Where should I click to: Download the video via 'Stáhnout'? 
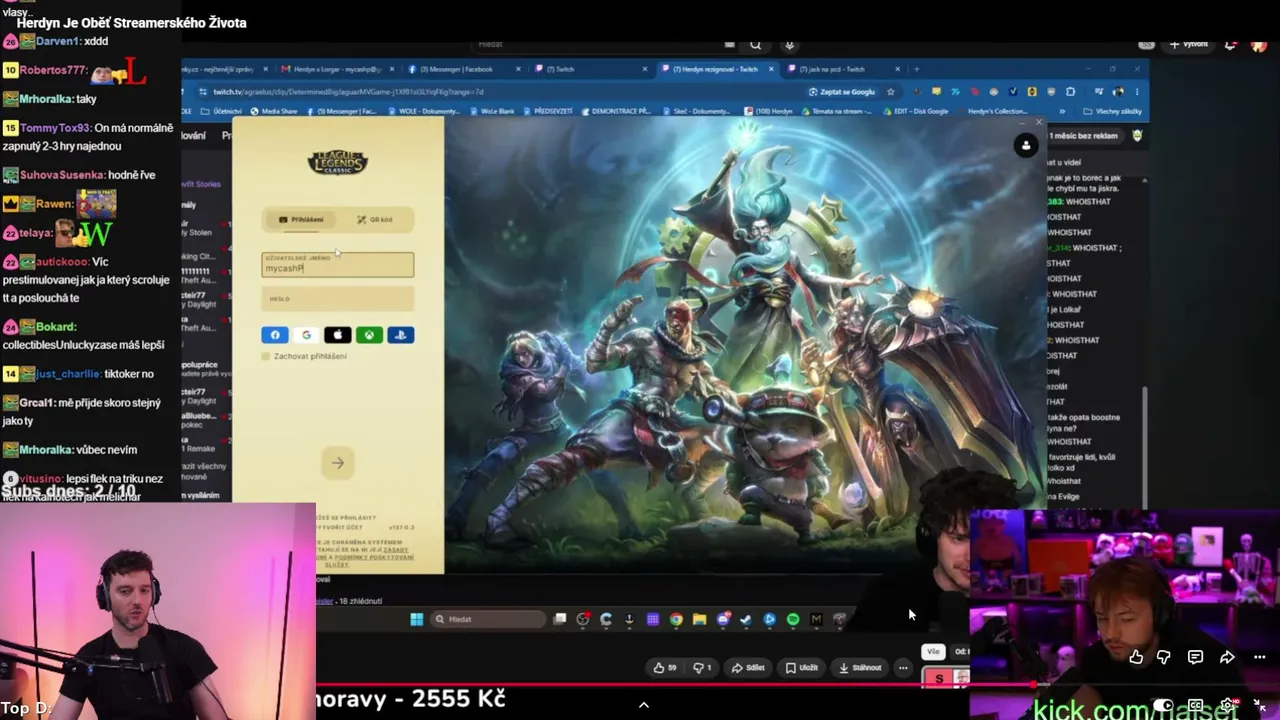tap(861, 667)
